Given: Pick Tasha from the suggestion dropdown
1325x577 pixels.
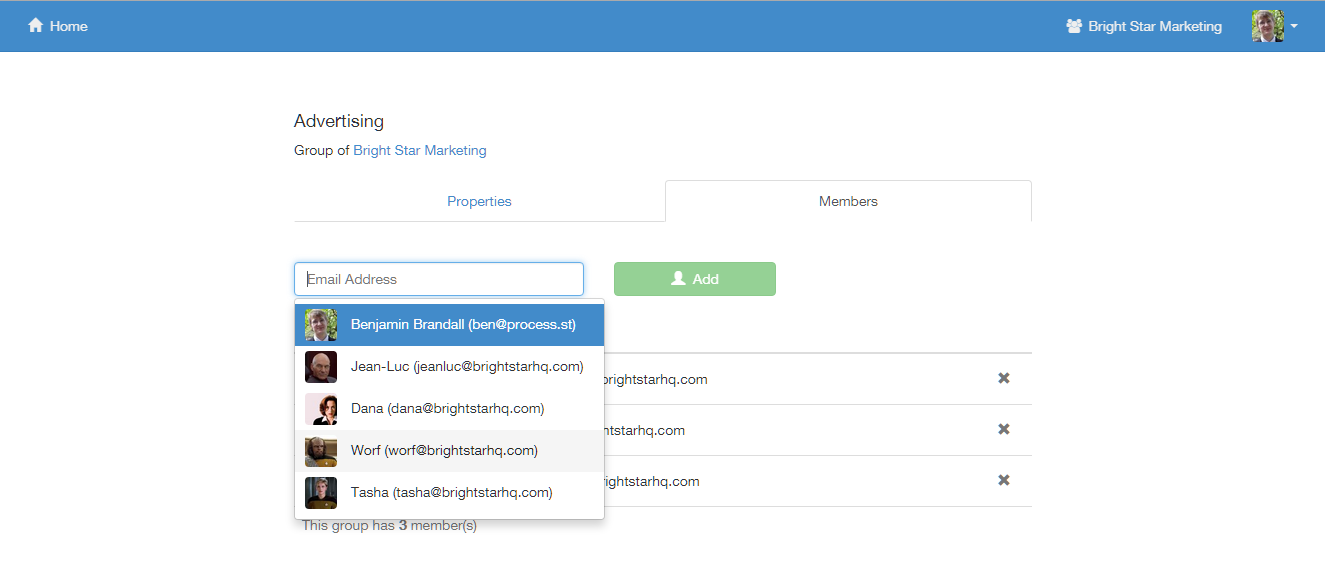Looking at the screenshot, I should pyautogui.click(x=451, y=493).
